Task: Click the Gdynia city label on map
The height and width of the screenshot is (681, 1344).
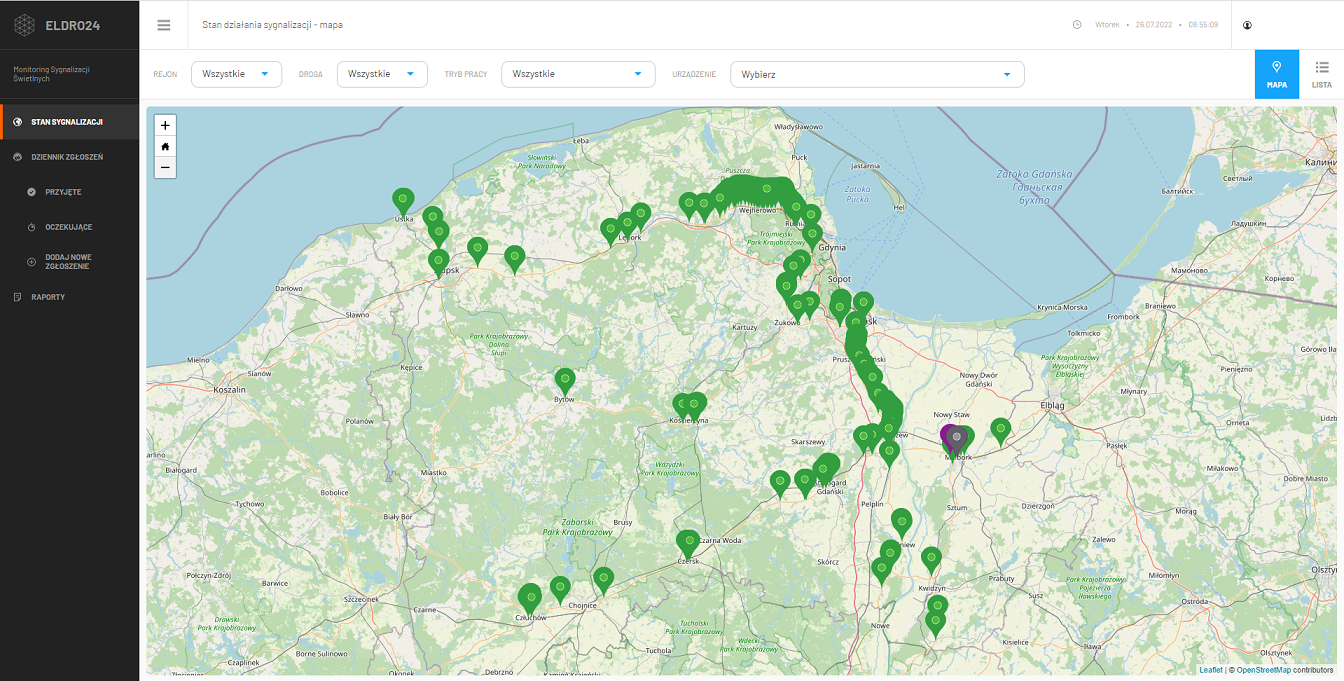Action: pos(832,246)
